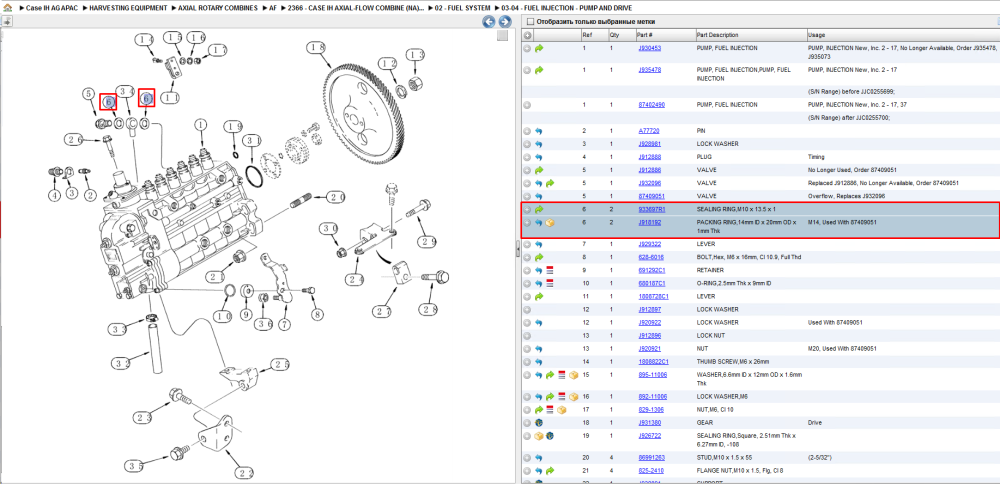
Task: Click blue arrow in 86991263 STUD row
Action: (539, 458)
